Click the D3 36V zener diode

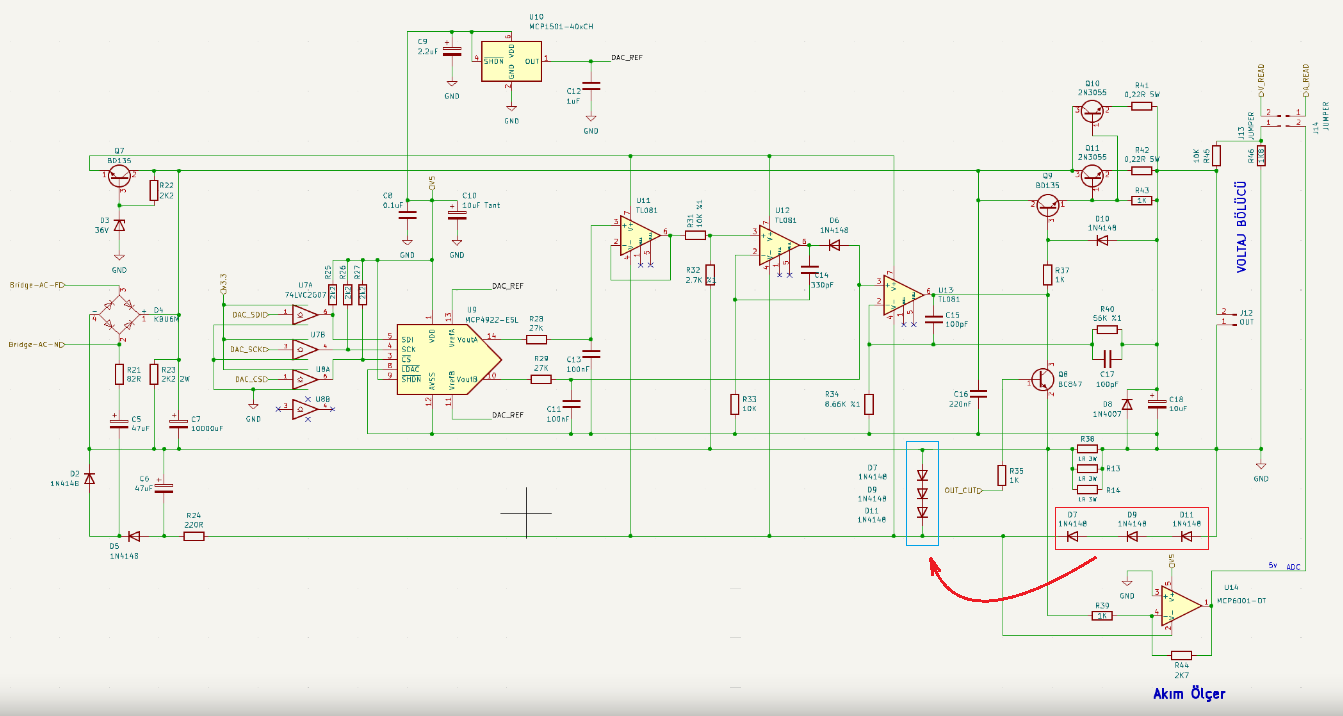pyautogui.click(x=119, y=226)
